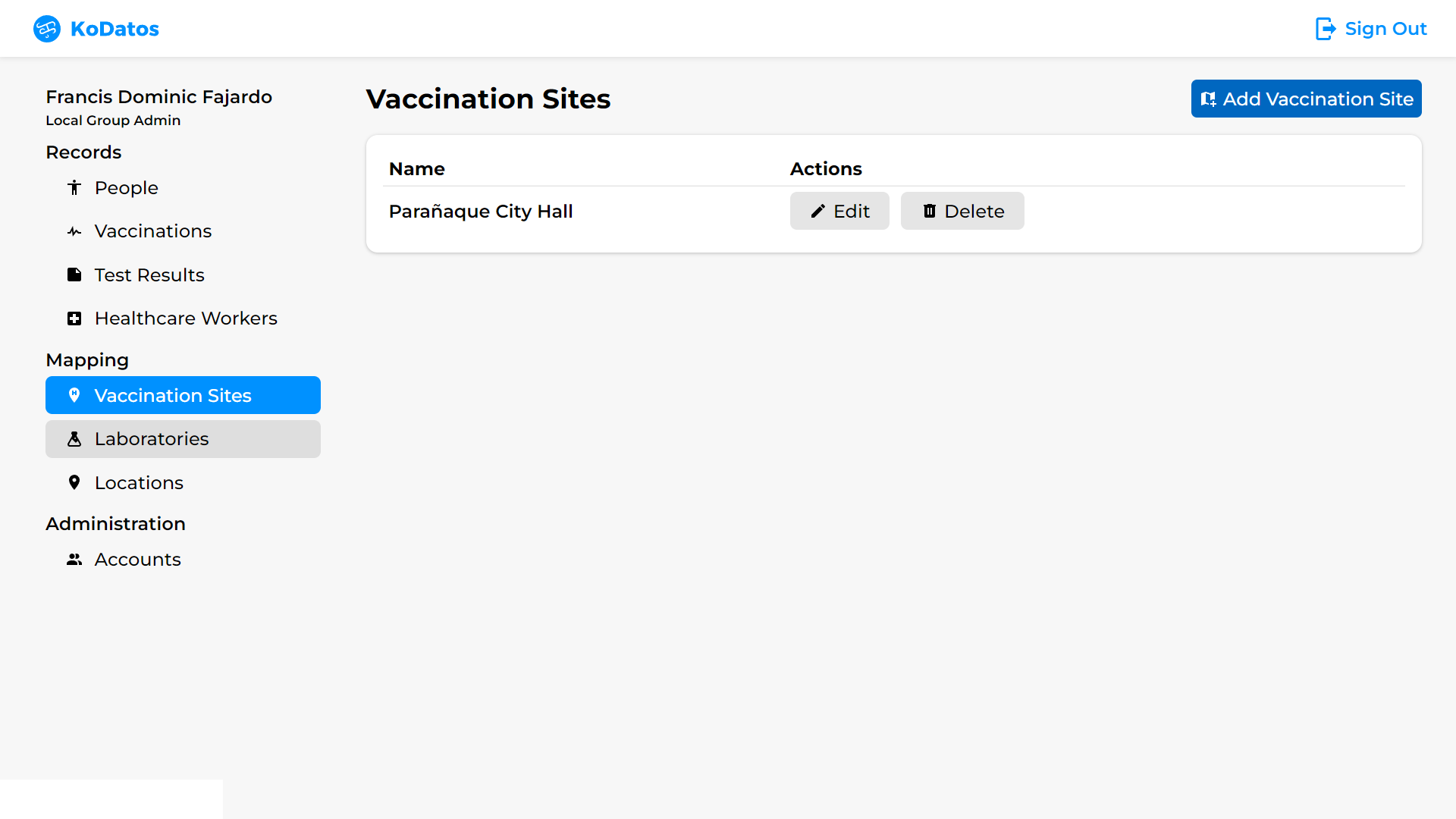Navigate to Healthcare Workers records
The image size is (1456, 819).
pyautogui.click(x=186, y=318)
